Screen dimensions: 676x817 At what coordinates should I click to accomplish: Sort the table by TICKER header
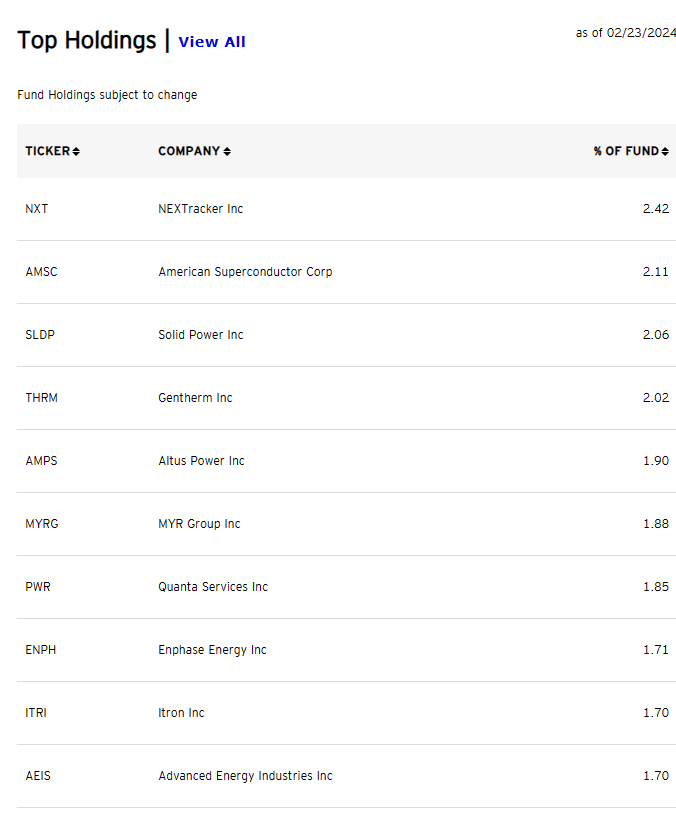pyautogui.click(x=47, y=151)
